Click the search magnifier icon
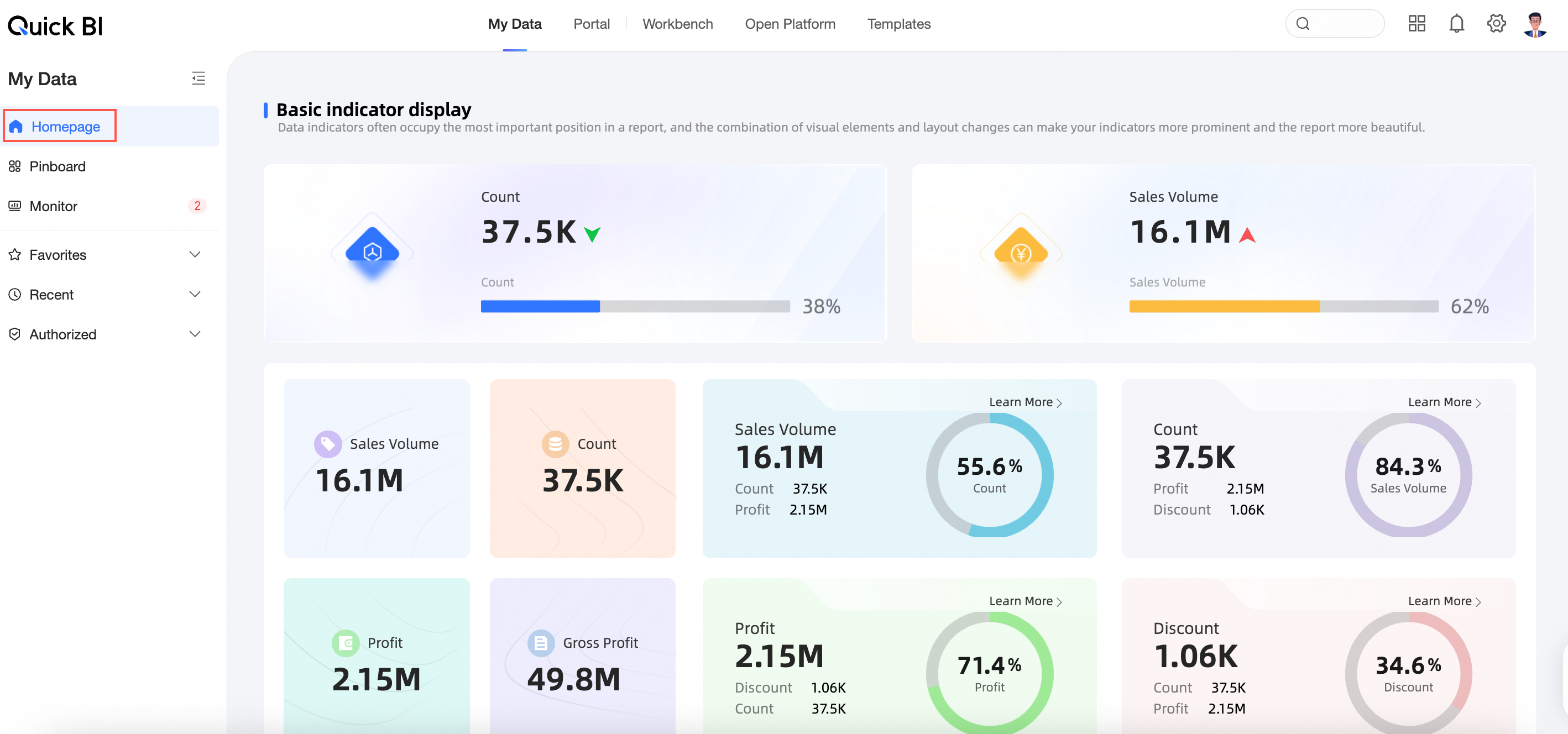Screen dimensions: 1568x734 click(x=1303, y=24)
